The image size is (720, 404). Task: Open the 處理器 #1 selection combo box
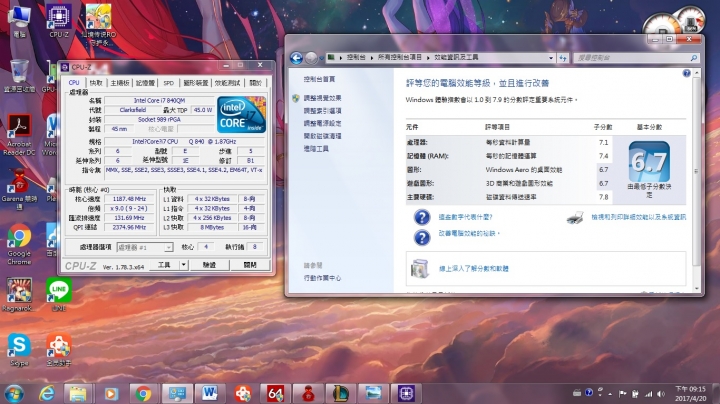145,247
